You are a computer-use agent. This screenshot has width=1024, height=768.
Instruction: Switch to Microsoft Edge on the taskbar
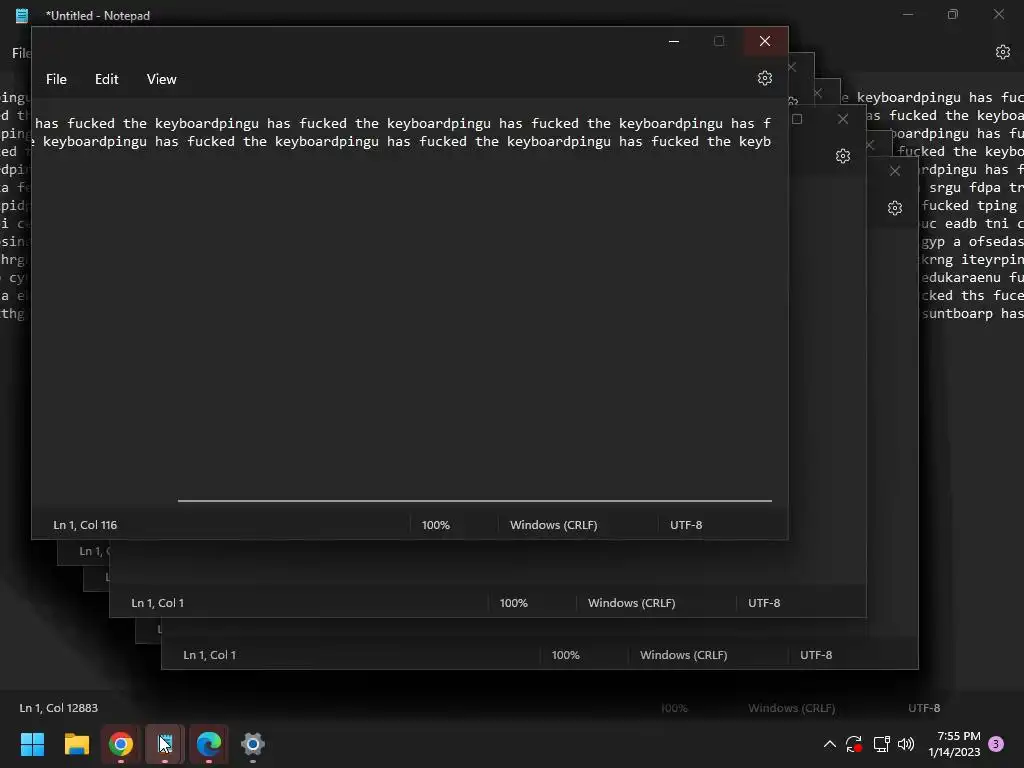209,744
